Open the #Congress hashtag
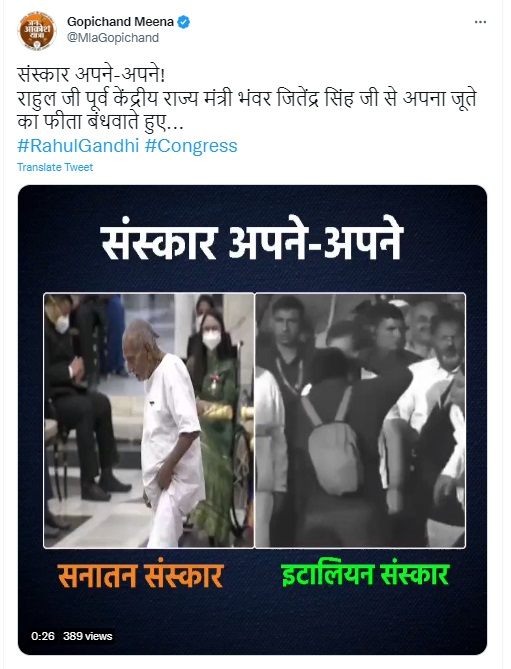The height and width of the screenshot is (669, 511). (x=191, y=146)
